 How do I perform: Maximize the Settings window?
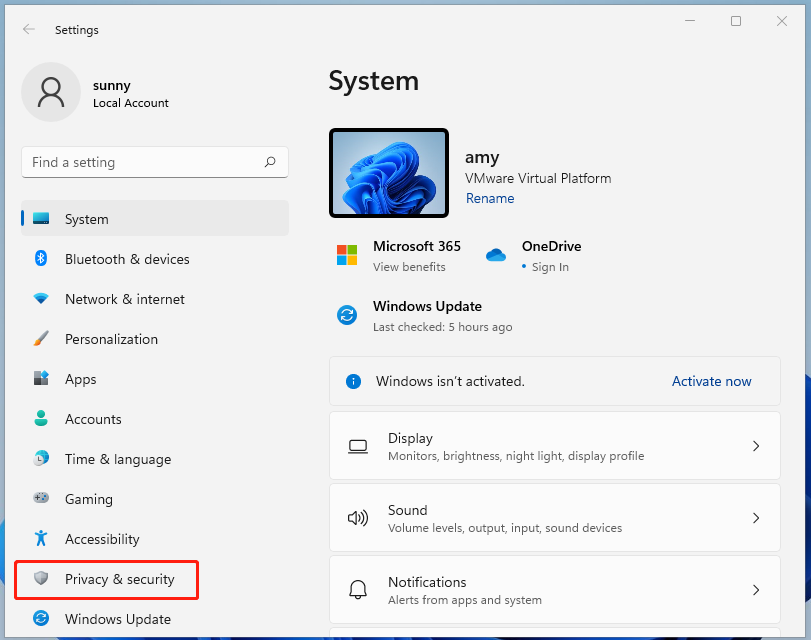coord(736,21)
